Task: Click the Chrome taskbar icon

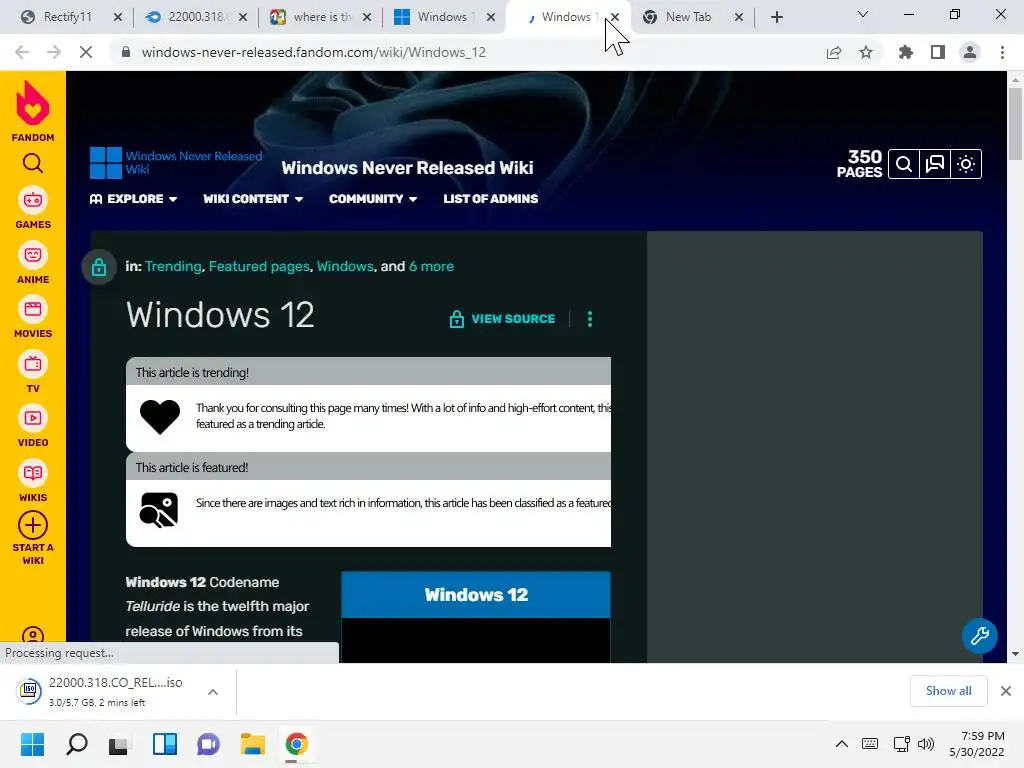Action: click(296, 744)
